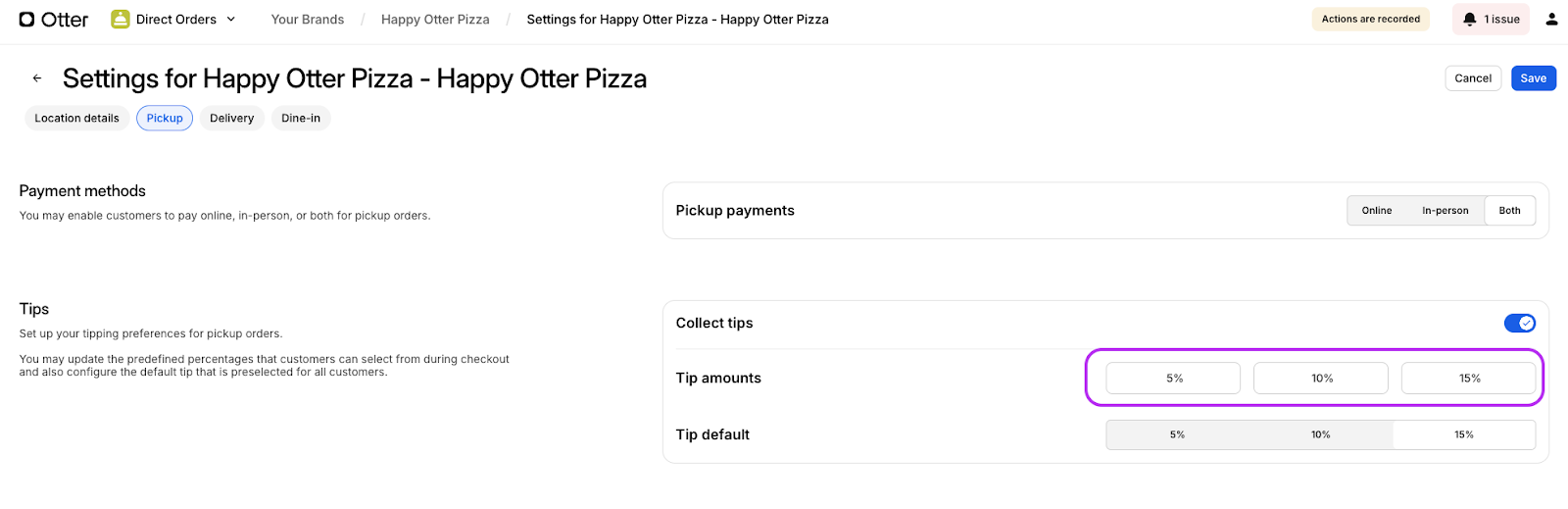Image resolution: width=1568 pixels, height=509 pixels.
Task: Click the back arrow beside page title
Action: 37,78
